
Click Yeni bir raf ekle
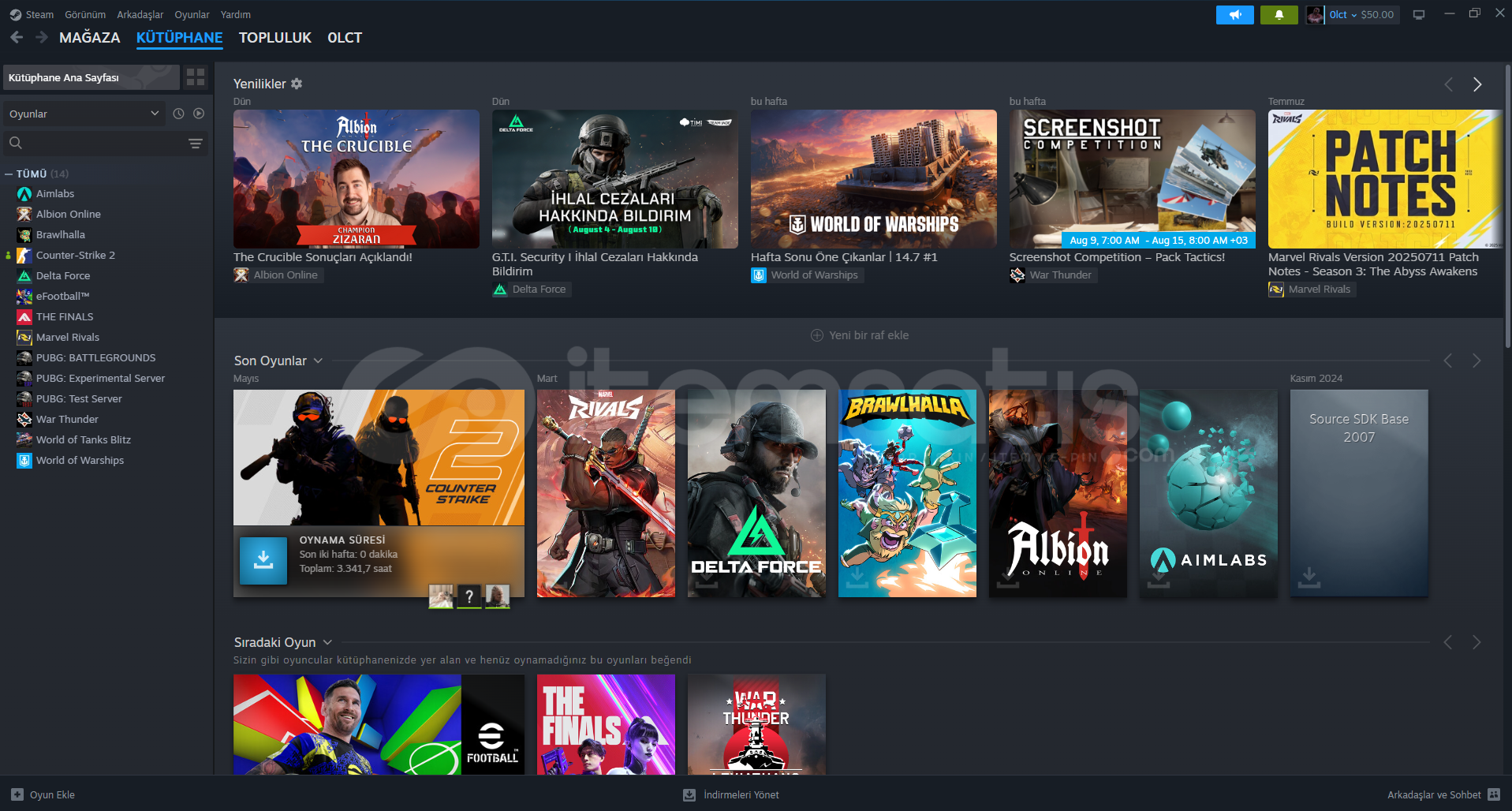coord(860,335)
